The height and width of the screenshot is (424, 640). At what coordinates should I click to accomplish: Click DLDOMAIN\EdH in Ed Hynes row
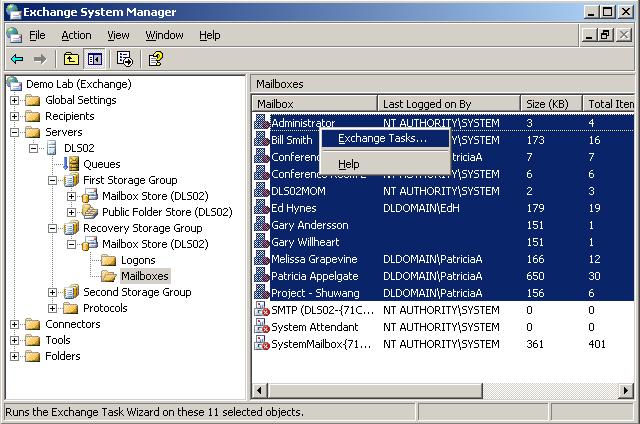(x=421, y=208)
